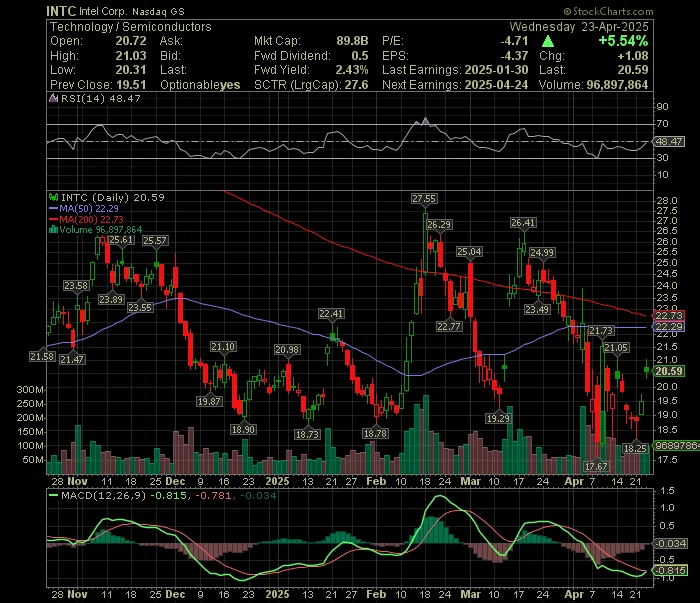The height and width of the screenshot is (603, 700).
Task: Click the 20.98 price label
Action: pyautogui.click(x=287, y=349)
